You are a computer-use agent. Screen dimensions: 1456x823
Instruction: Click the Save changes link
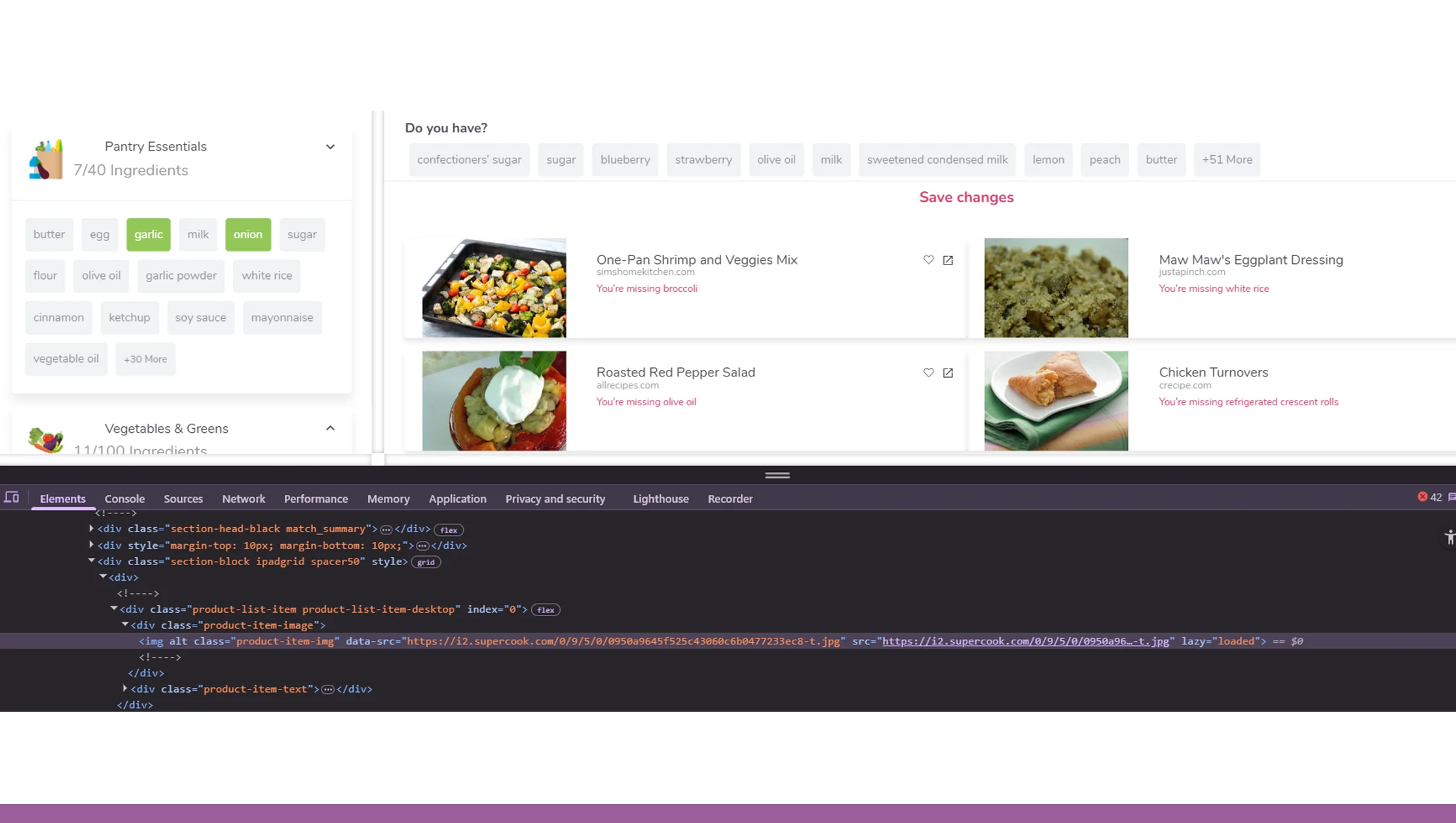pos(966,197)
